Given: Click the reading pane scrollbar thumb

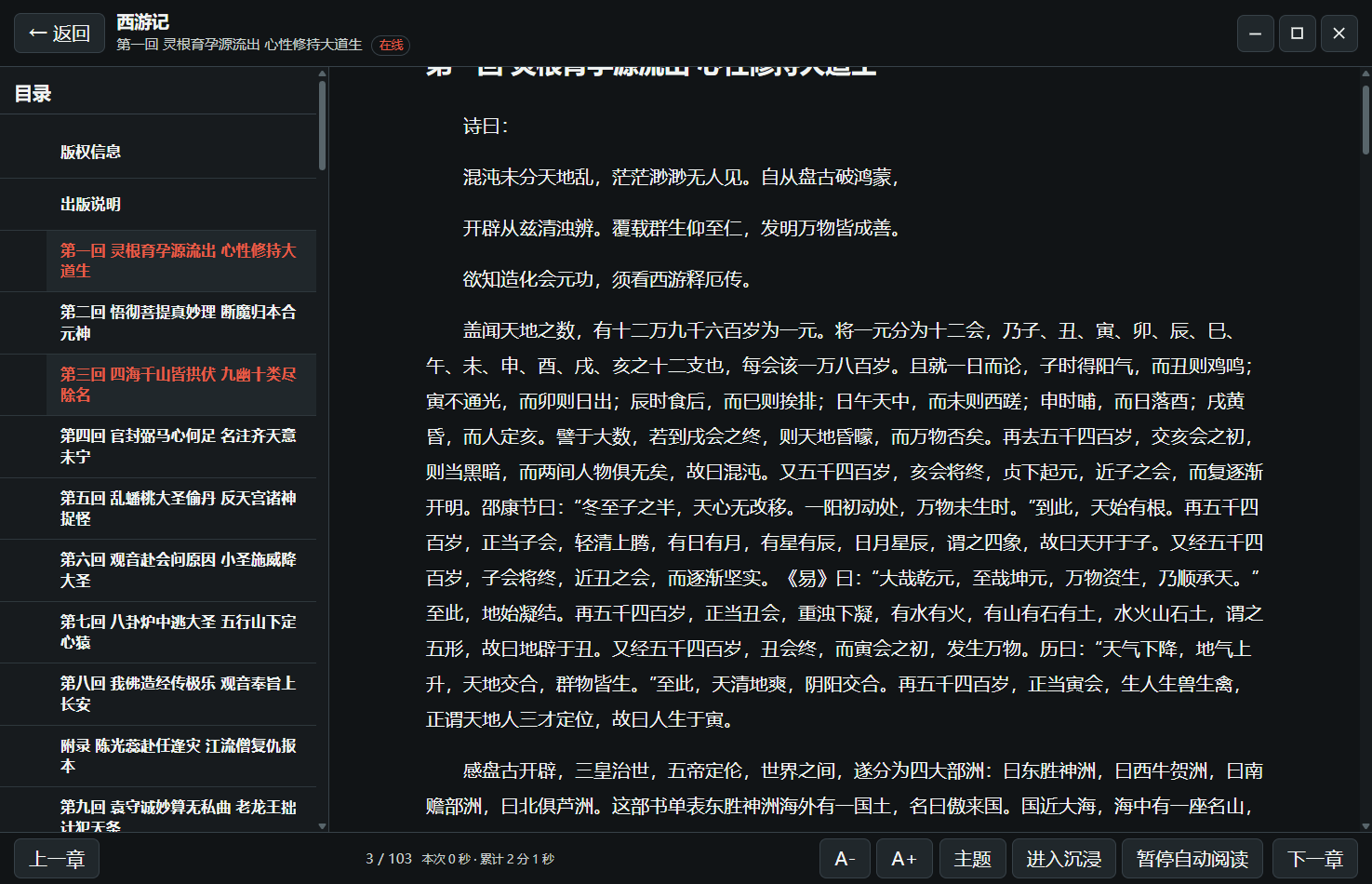Looking at the screenshot, I should click(x=1365, y=120).
